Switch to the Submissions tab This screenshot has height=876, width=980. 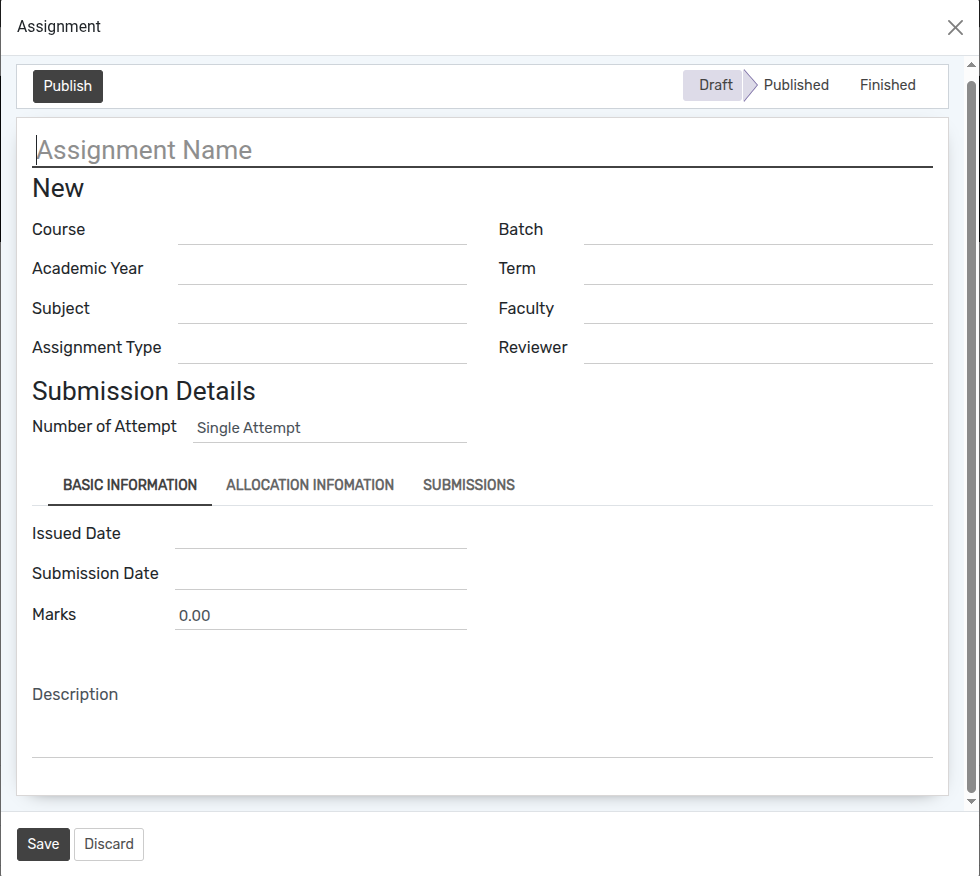pos(469,485)
